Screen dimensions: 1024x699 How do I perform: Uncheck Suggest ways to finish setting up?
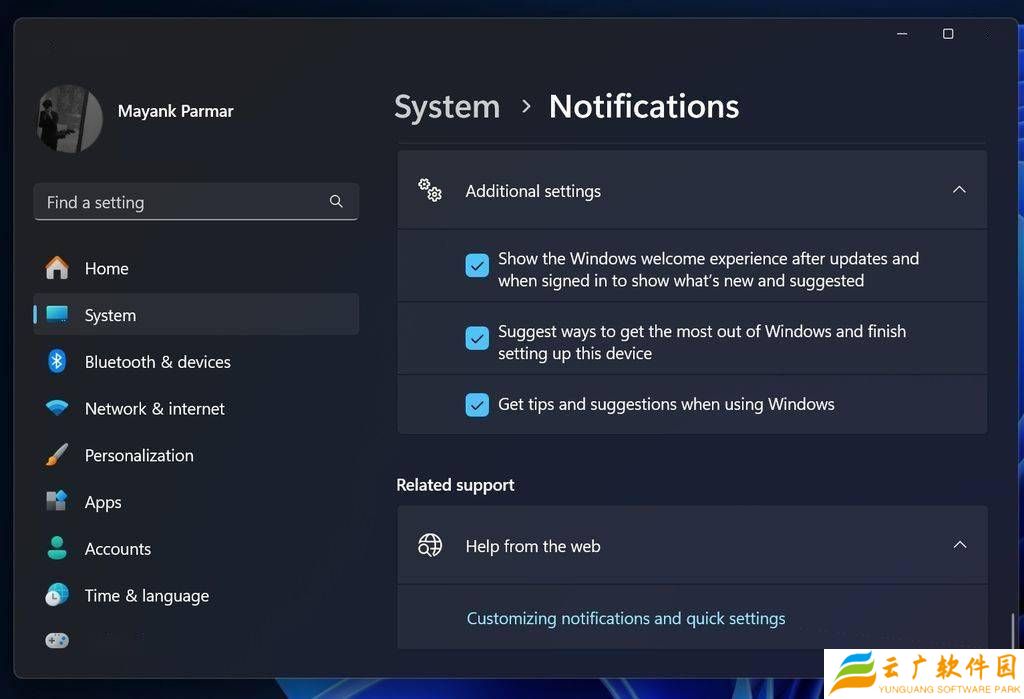tap(477, 339)
